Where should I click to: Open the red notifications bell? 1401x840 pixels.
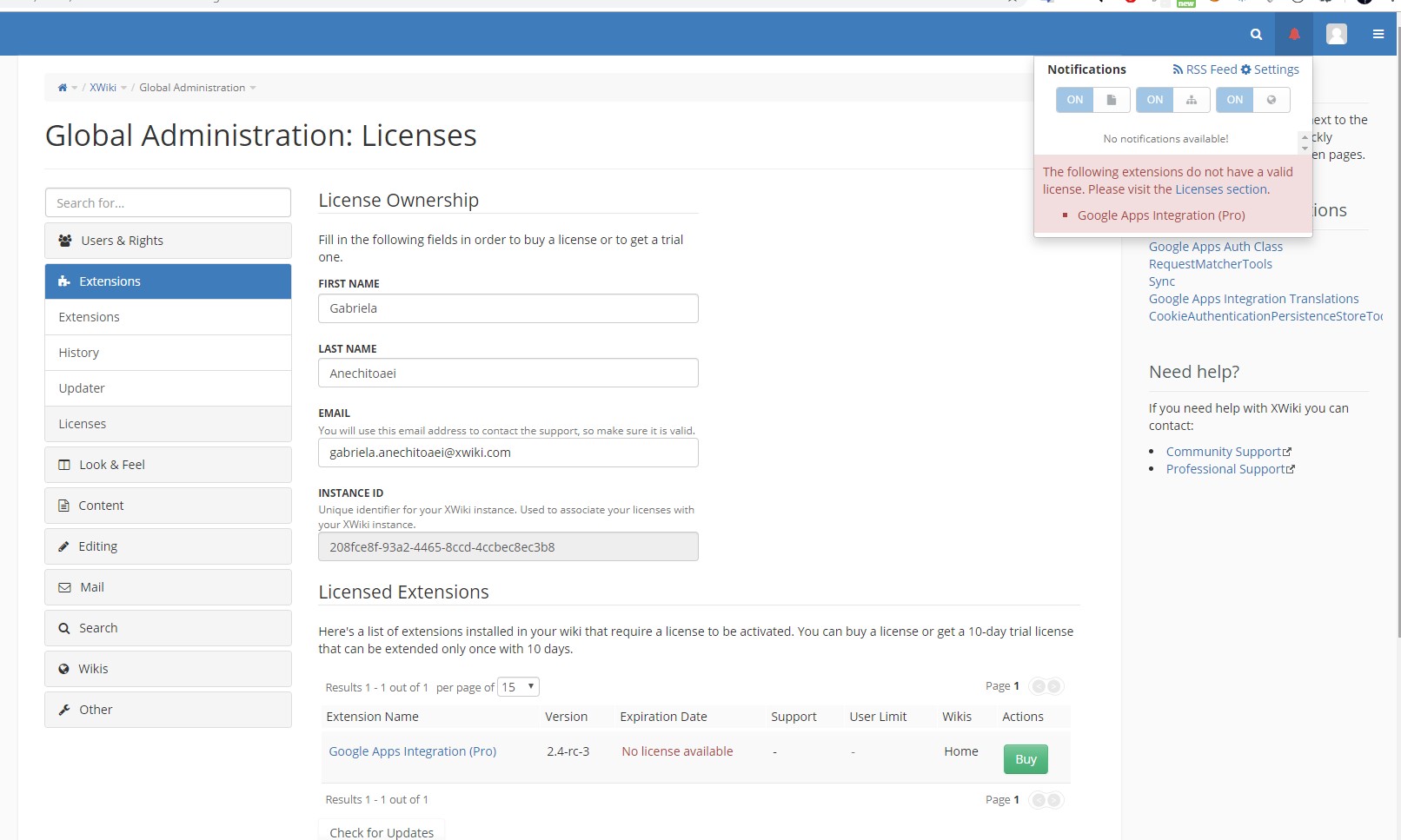[x=1294, y=34]
